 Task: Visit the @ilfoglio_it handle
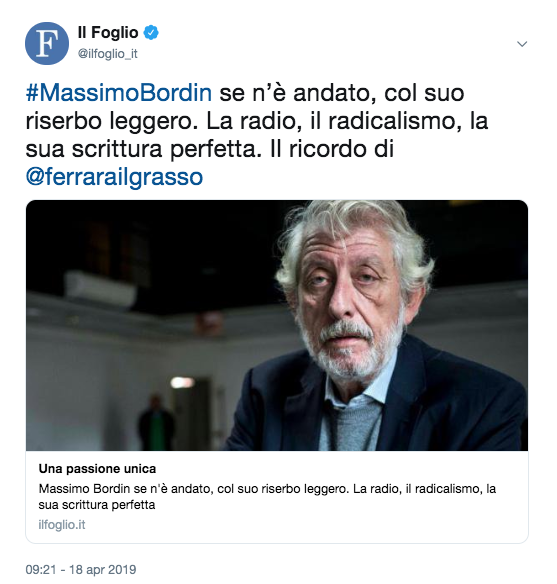[x=108, y=54]
